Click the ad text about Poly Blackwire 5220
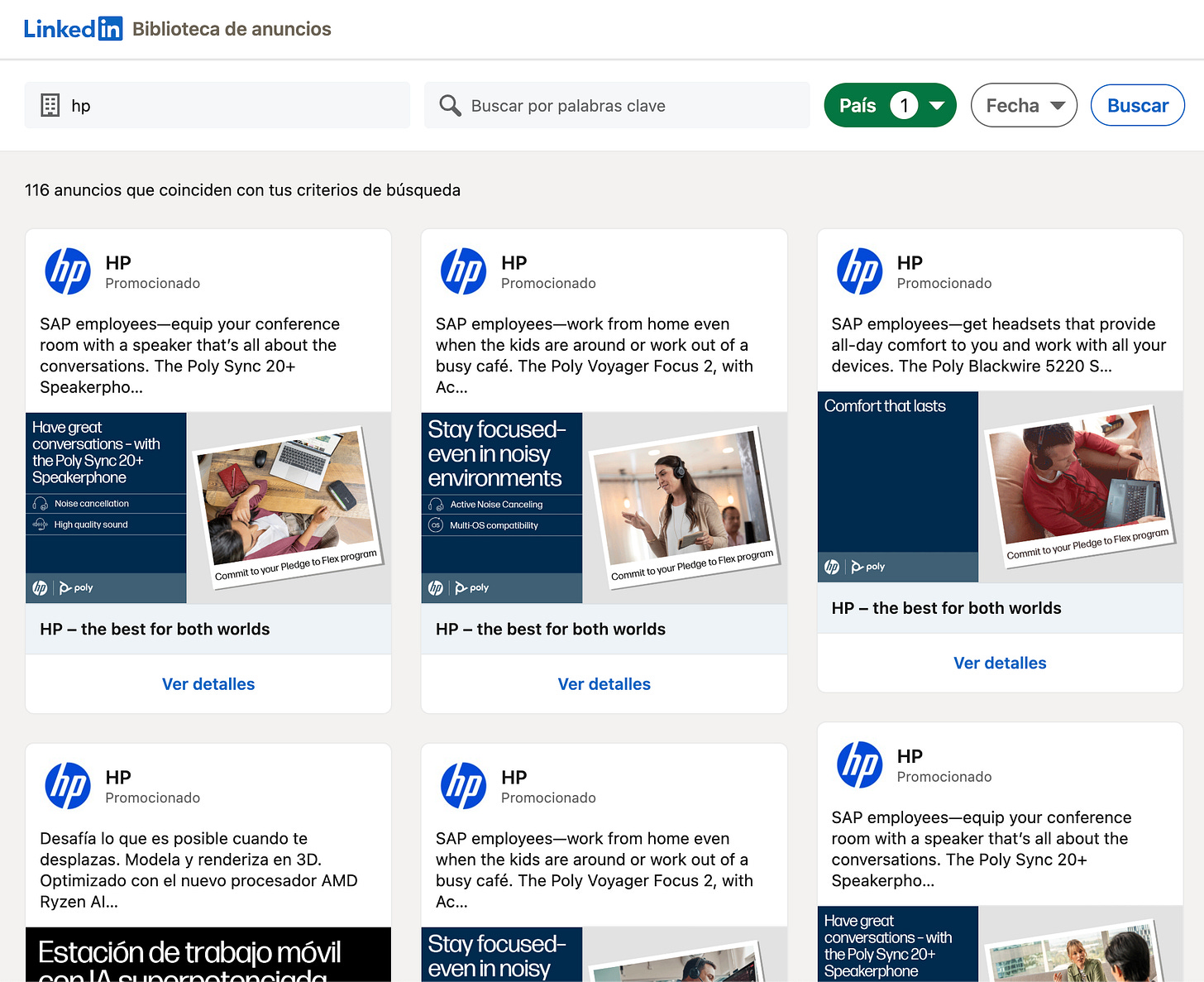This screenshot has height=982, width=1204. (999, 345)
